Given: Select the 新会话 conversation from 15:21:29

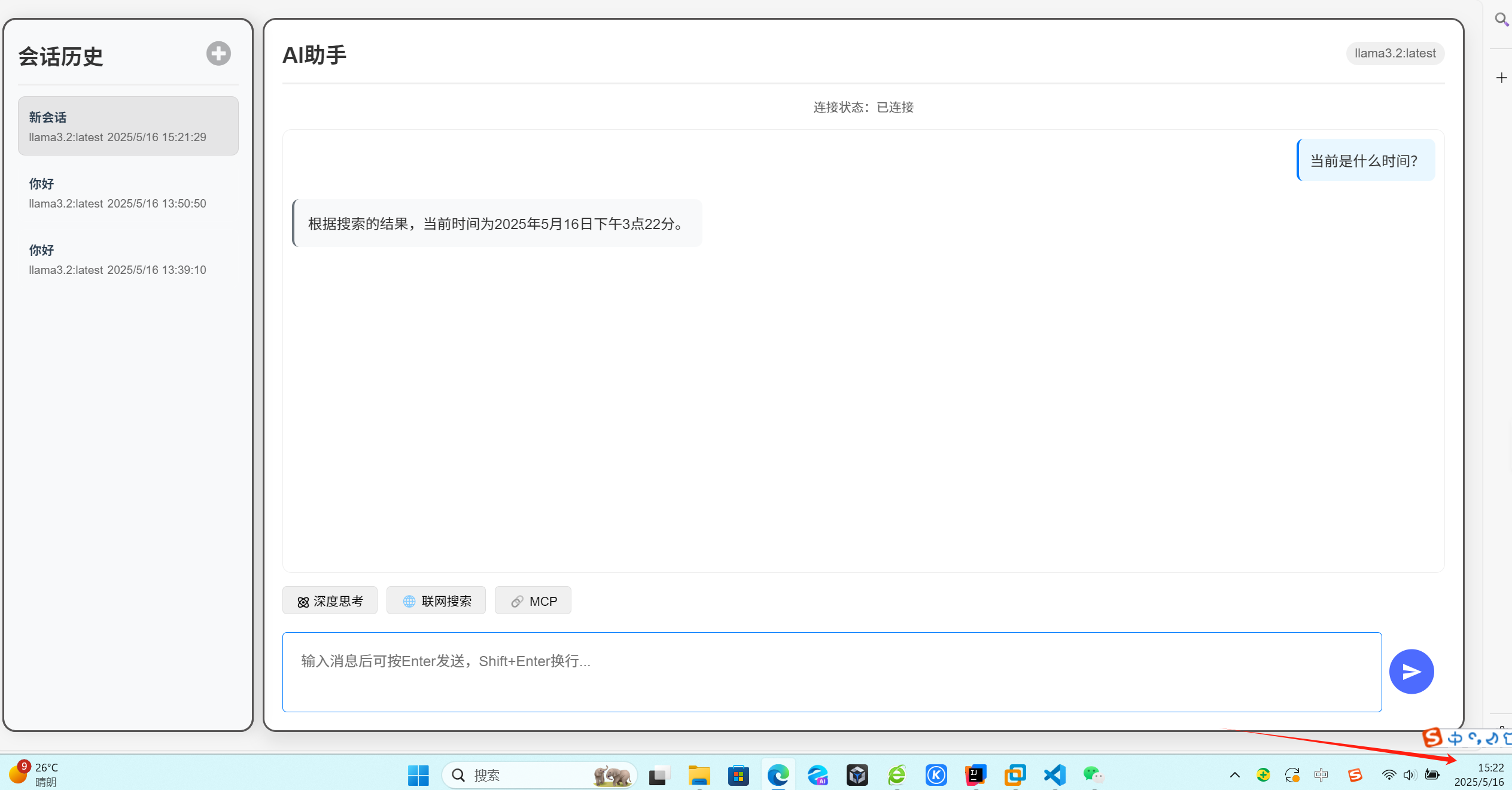Looking at the screenshot, I should 128,126.
